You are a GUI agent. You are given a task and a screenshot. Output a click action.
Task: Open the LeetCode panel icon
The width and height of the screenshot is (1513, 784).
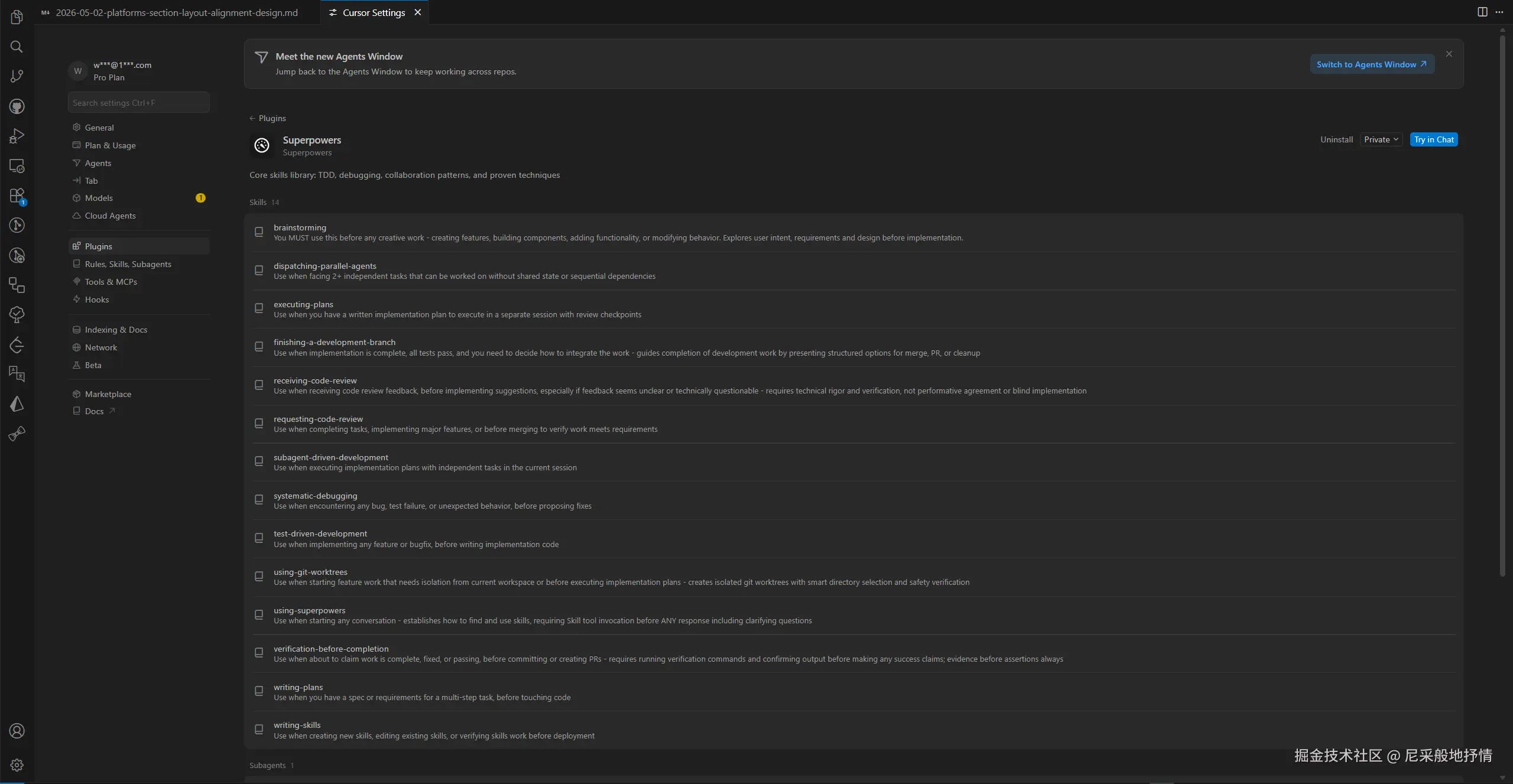(x=17, y=344)
